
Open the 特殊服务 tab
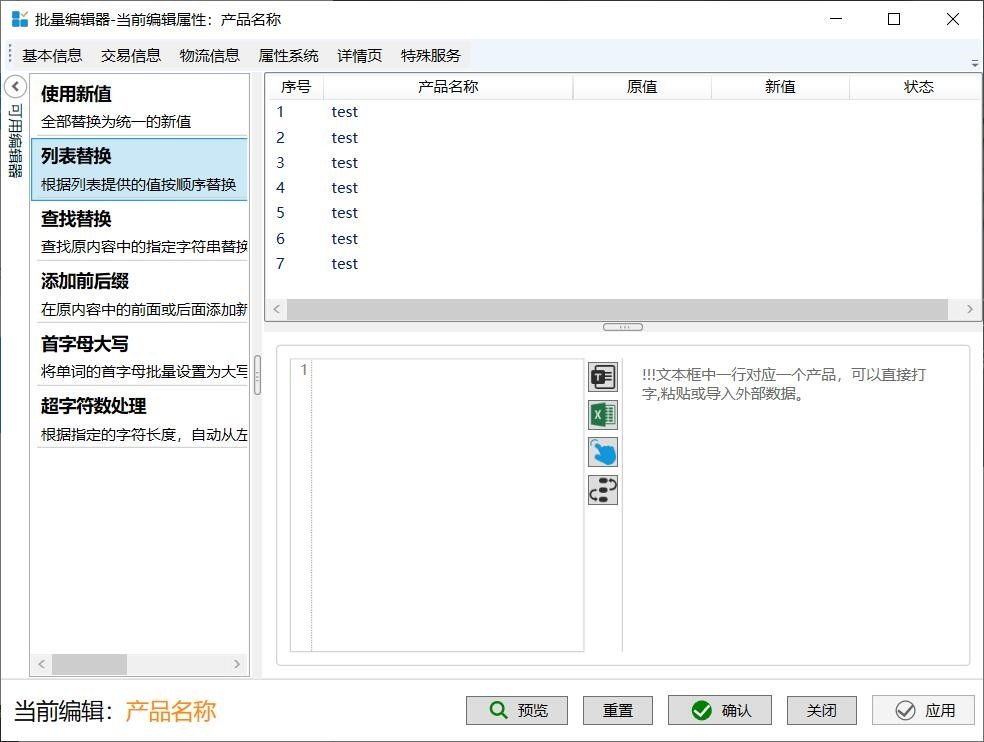tap(430, 56)
